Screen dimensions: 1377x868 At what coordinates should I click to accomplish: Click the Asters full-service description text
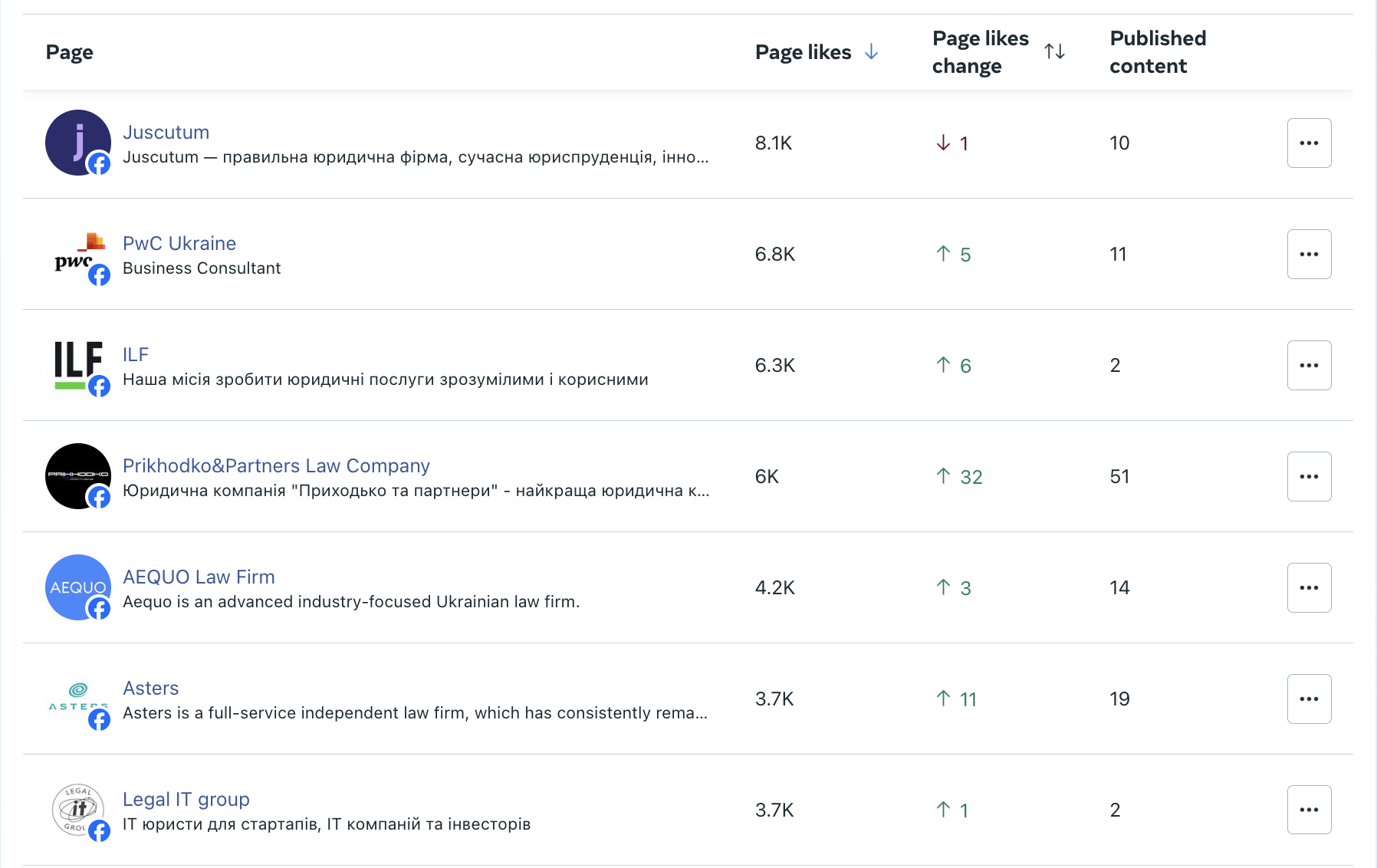coord(415,712)
